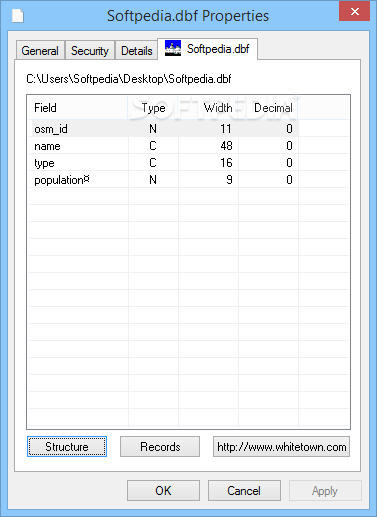Open the Security tab
This screenshot has width=377, height=517.
[x=90, y=51]
